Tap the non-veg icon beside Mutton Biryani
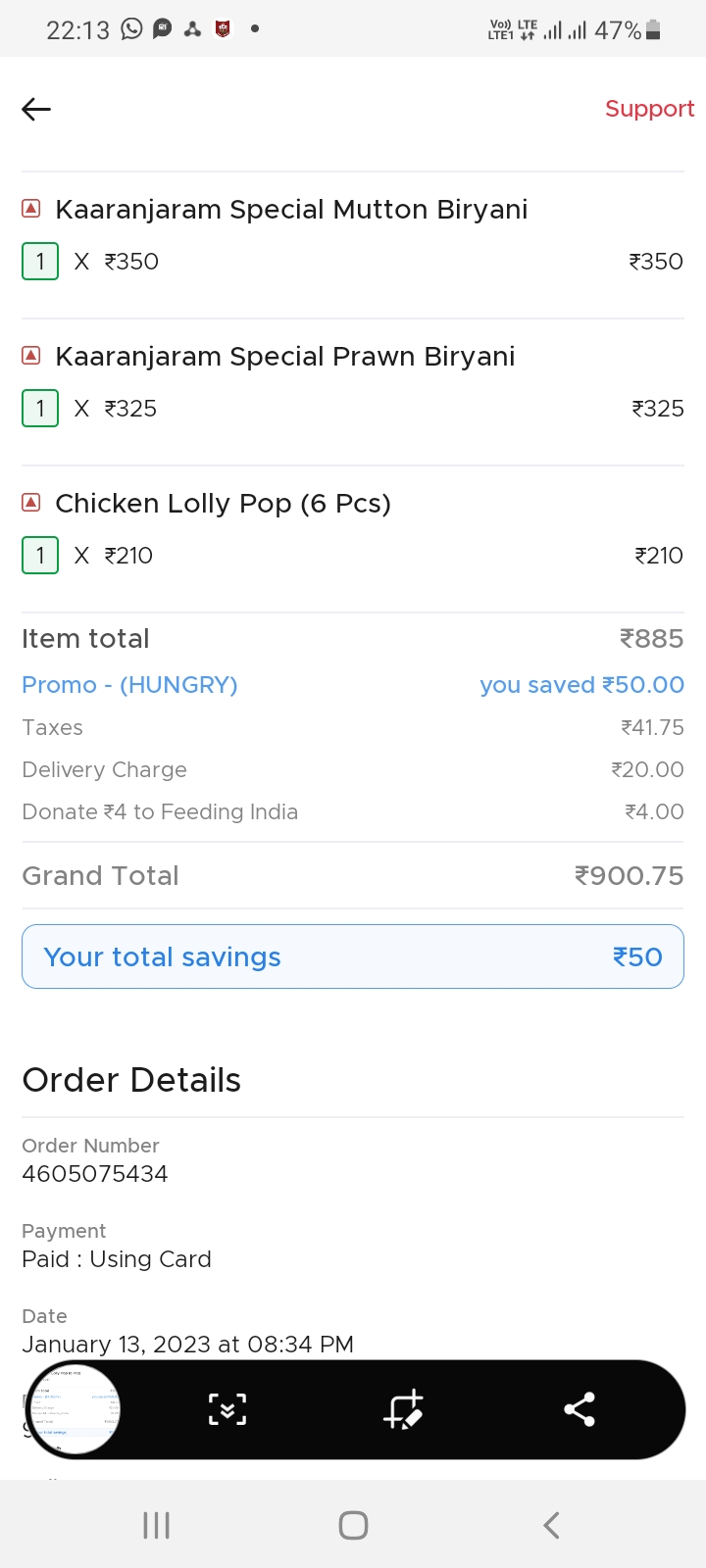The image size is (706, 1568). (31, 209)
